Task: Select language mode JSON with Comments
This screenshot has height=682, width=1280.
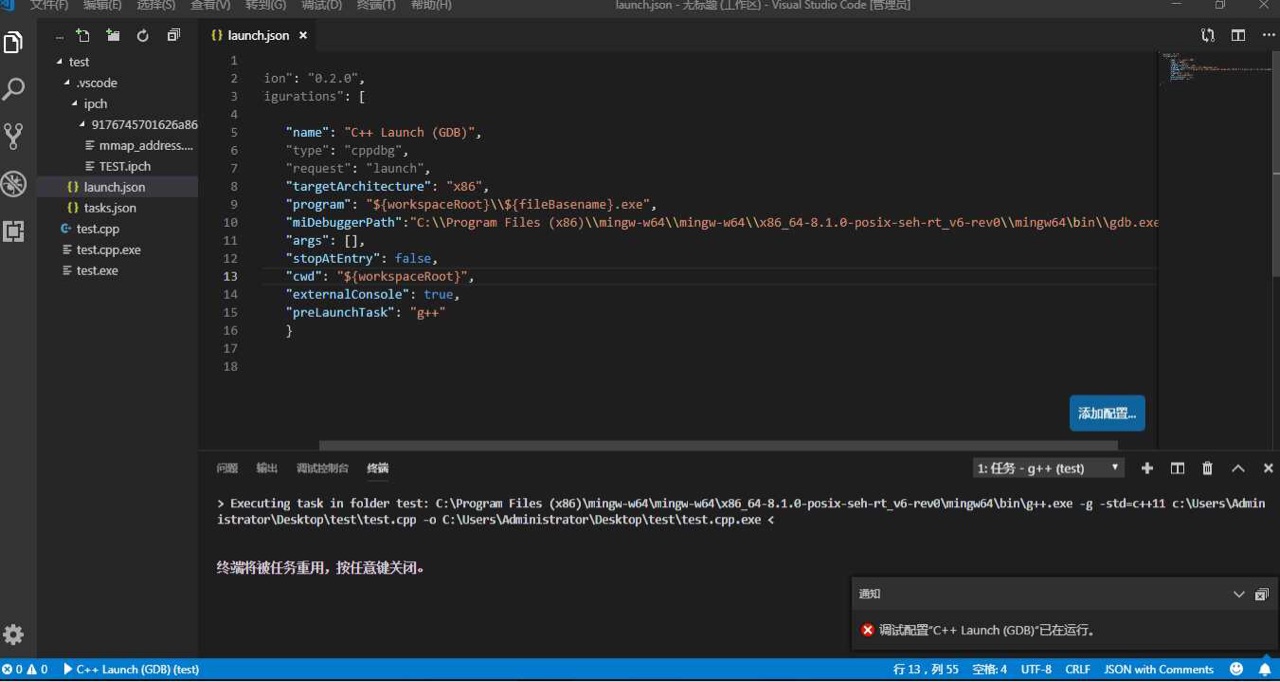Action: point(1159,669)
